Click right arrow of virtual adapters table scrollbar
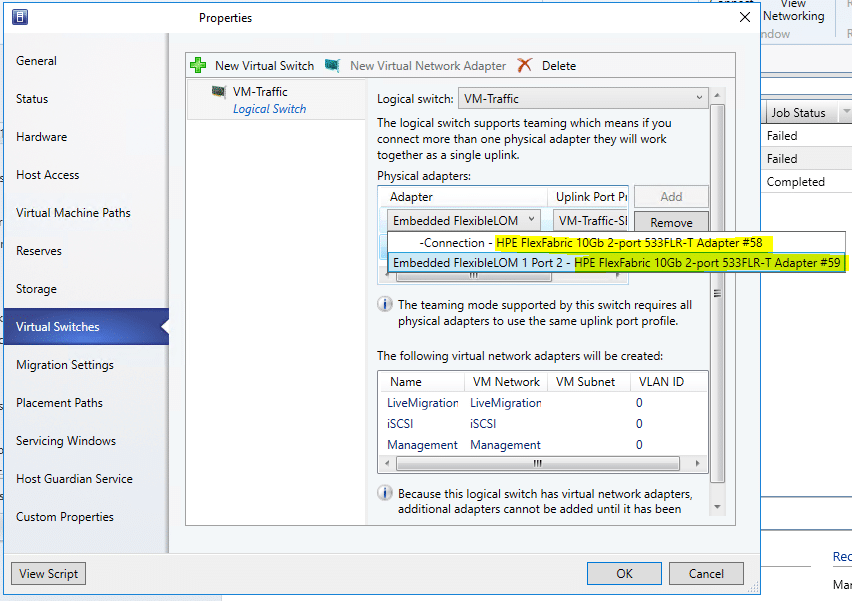The image size is (852, 601). click(698, 464)
